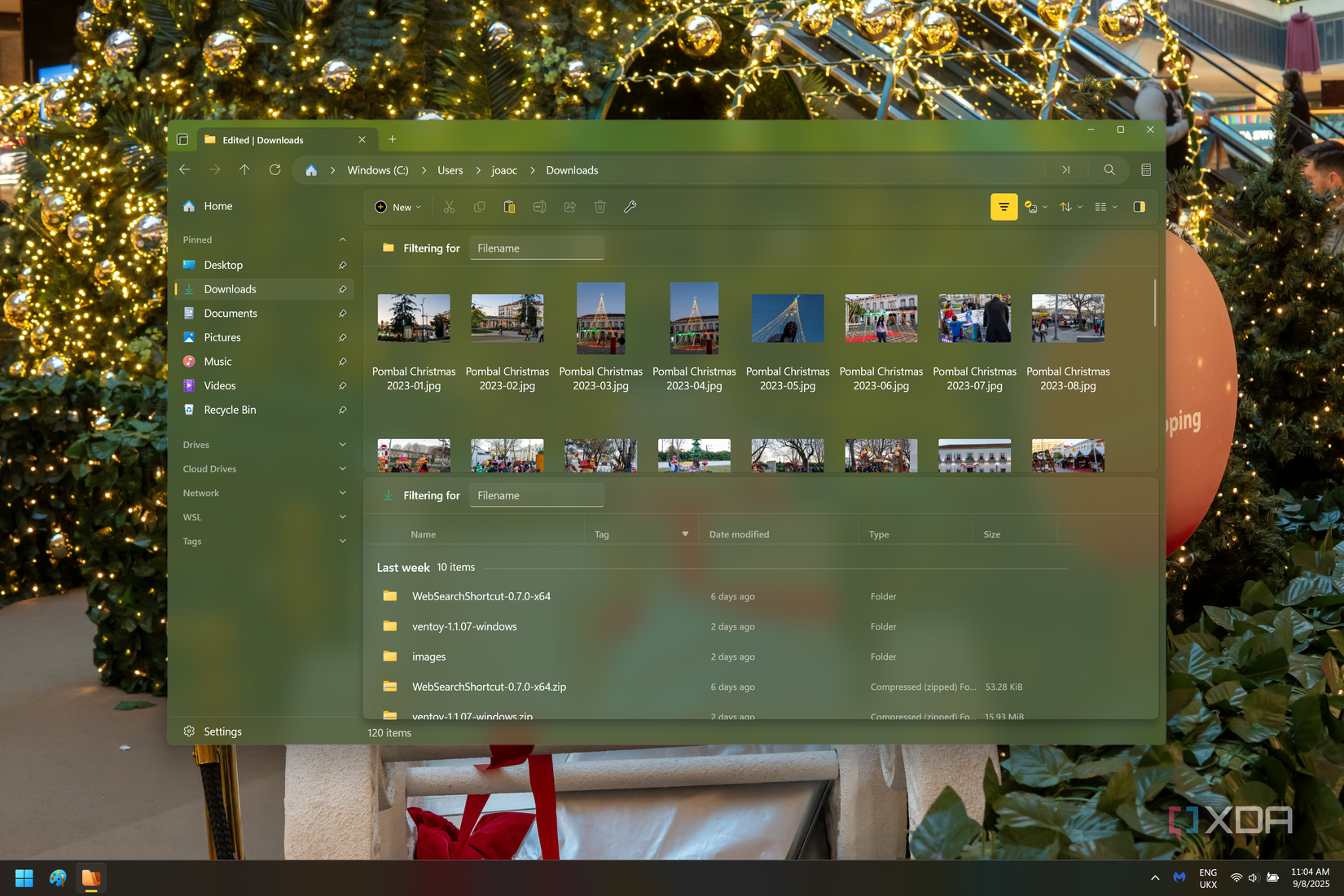1344x896 pixels.
Task: Click the Paste icon in the toolbar
Action: (x=509, y=207)
